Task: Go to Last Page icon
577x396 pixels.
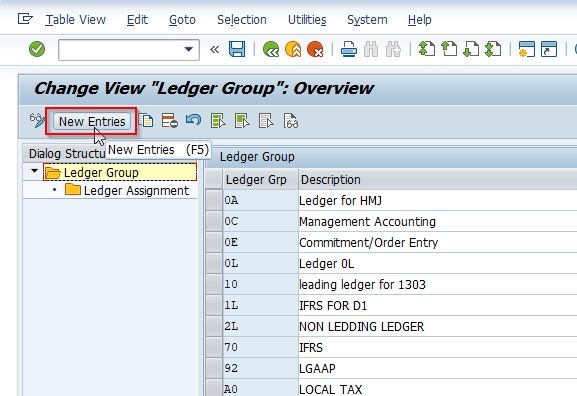Action: [x=493, y=49]
